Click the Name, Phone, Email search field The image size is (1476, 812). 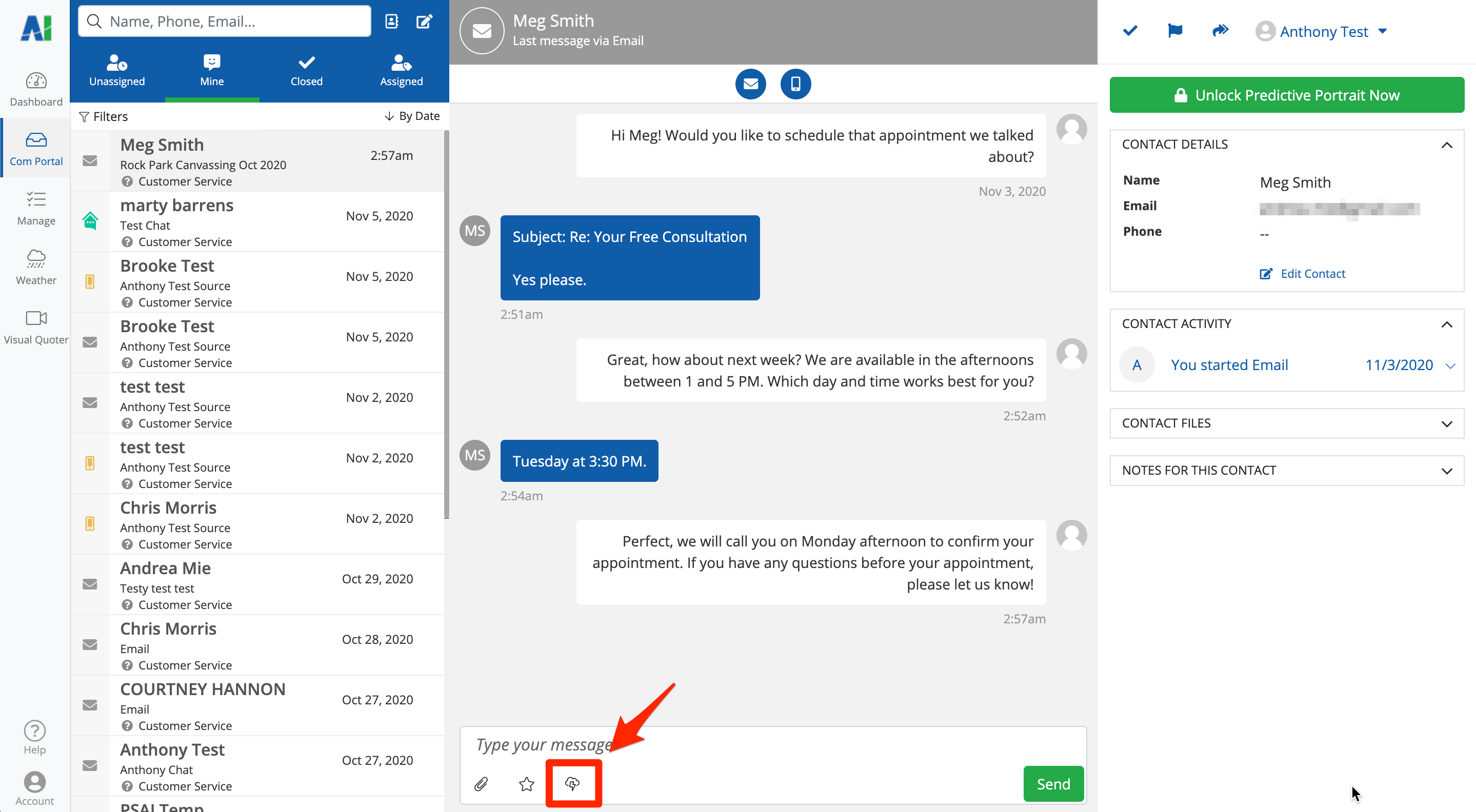[225, 22]
